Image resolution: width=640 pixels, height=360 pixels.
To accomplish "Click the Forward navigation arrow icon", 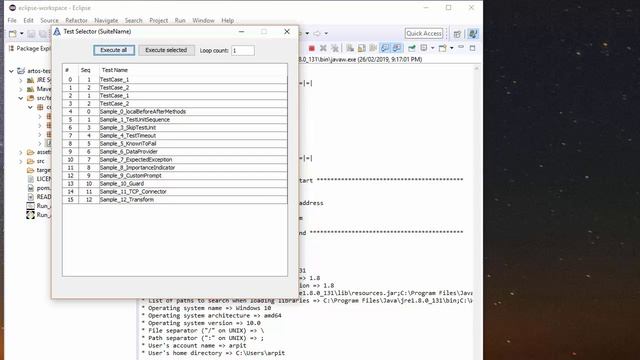I will coord(317,33).
